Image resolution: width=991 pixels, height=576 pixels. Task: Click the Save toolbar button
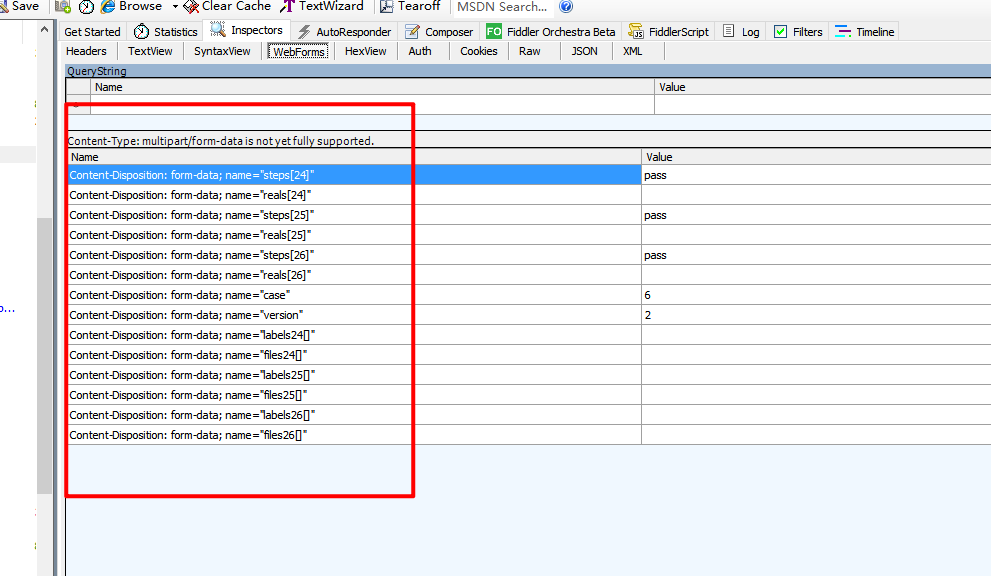[20, 6]
